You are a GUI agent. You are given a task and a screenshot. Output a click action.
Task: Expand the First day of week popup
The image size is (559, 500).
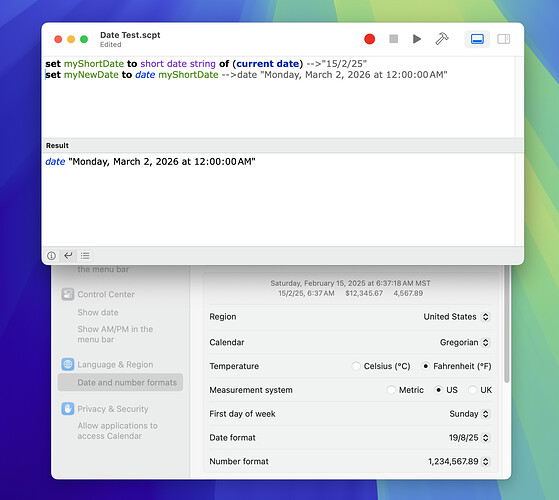click(469, 414)
